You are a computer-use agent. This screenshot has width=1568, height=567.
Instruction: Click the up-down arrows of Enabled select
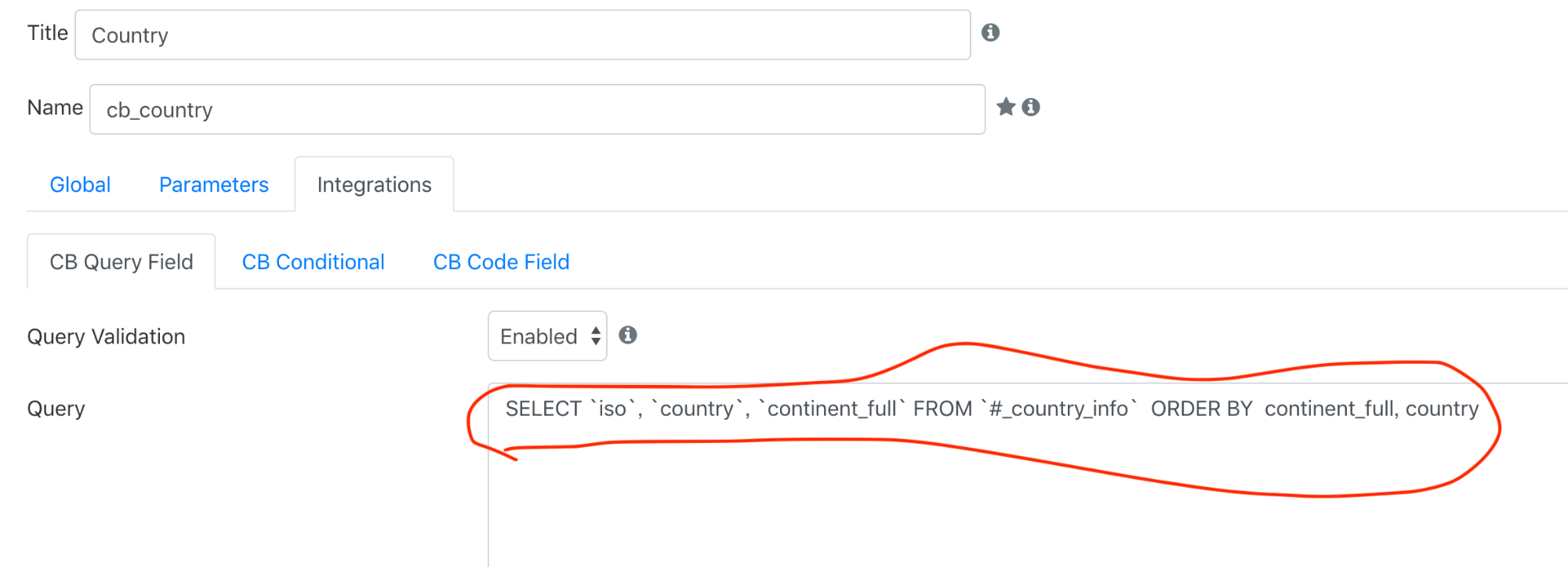tap(596, 336)
